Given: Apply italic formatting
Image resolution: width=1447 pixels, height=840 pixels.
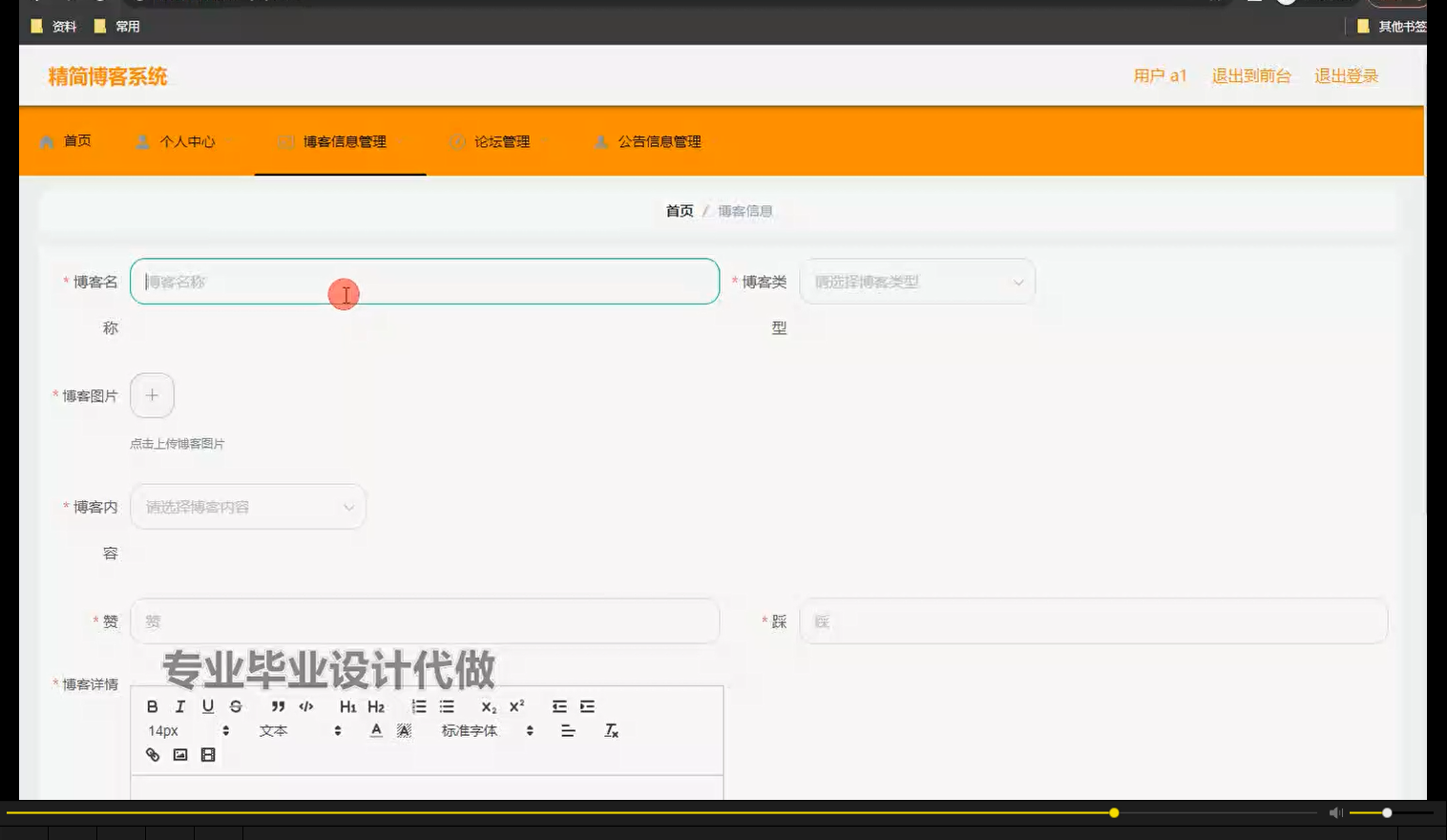Looking at the screenshot, I should (179, 706).
